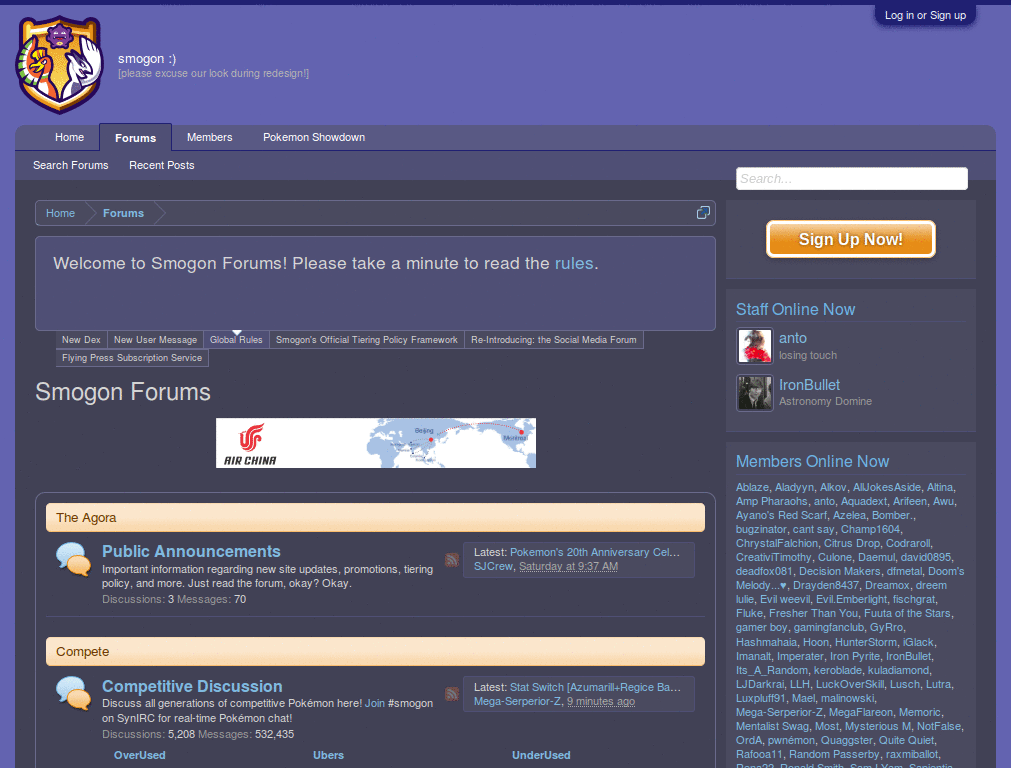Click the Smogon shield logo
Image resolution: width=1024 pixels, height=768 pixels.
pyautogui.click(x=60, y=64)
